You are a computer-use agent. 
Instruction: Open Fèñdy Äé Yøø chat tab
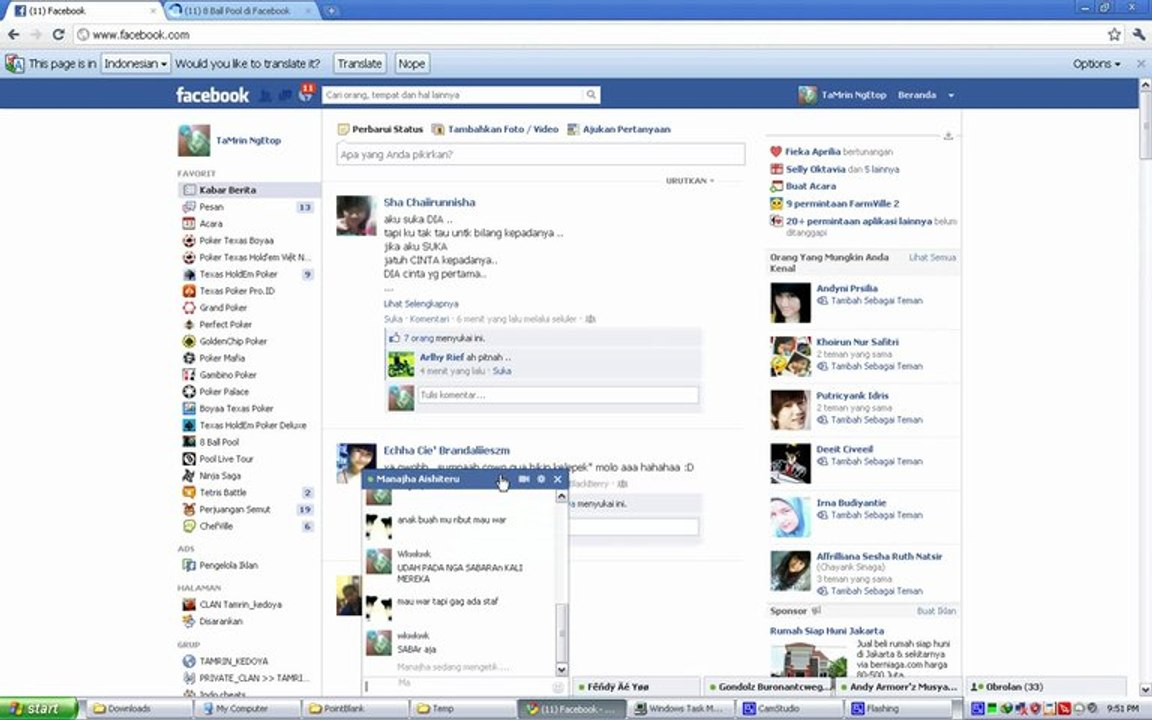coord(636,687)
